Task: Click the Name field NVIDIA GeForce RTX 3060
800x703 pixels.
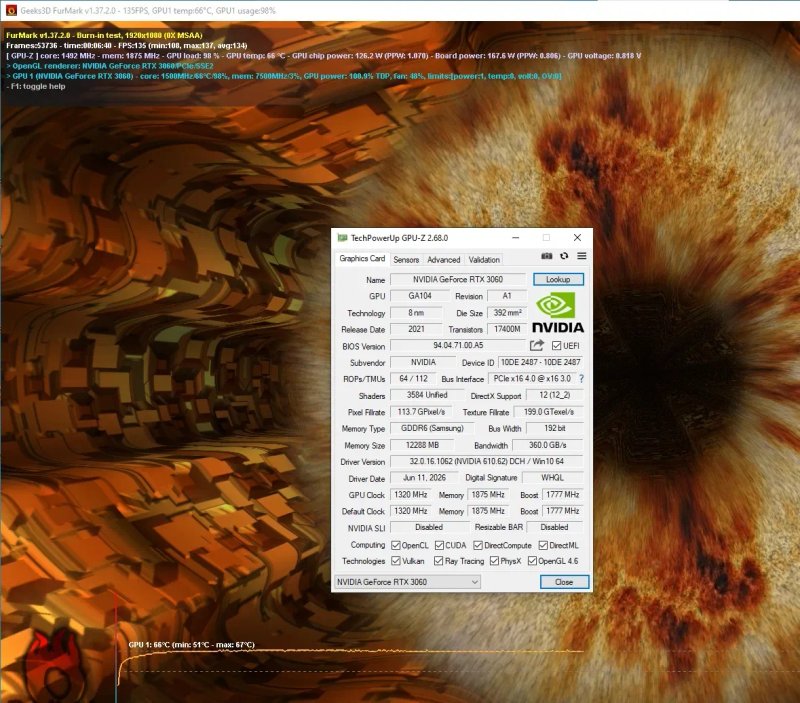Action: (x=458, y=279)
